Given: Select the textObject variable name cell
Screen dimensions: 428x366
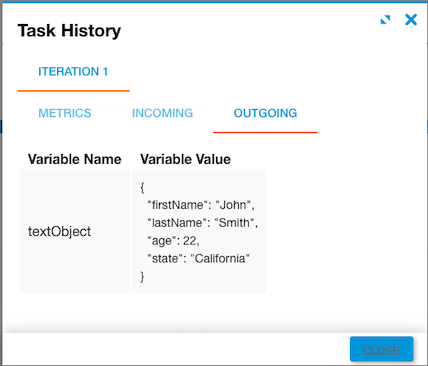Looking at the screenshot, I should [x=75, y=231].
